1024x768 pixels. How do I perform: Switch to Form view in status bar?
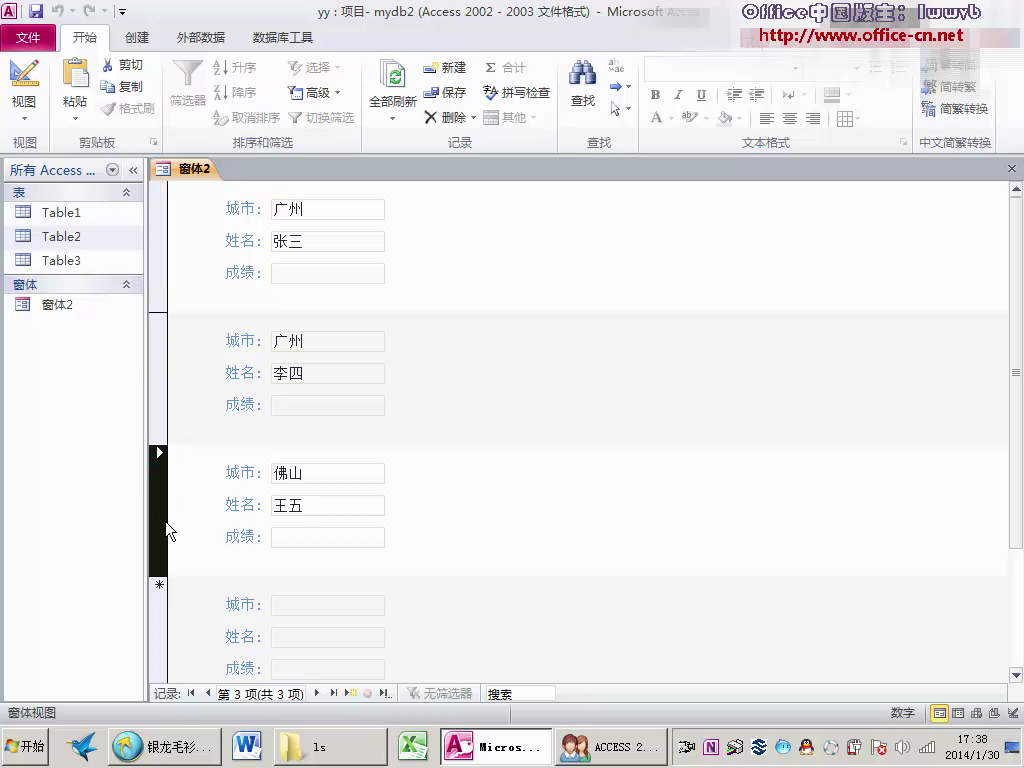pos(939,713)
